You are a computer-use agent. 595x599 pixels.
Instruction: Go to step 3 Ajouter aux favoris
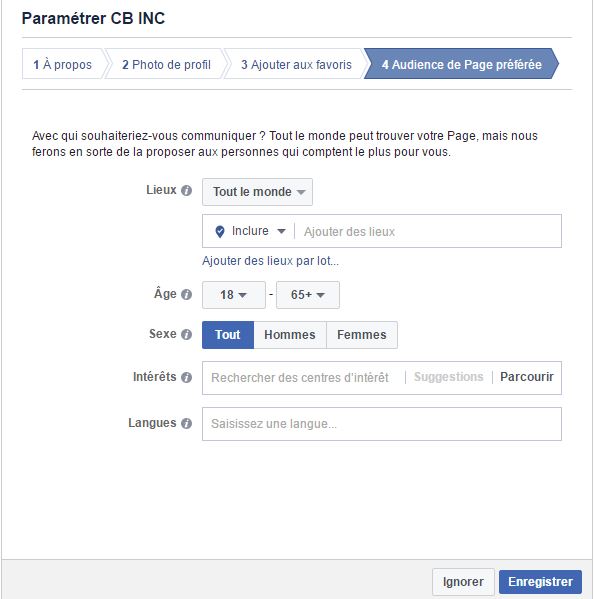click(296, 64)
